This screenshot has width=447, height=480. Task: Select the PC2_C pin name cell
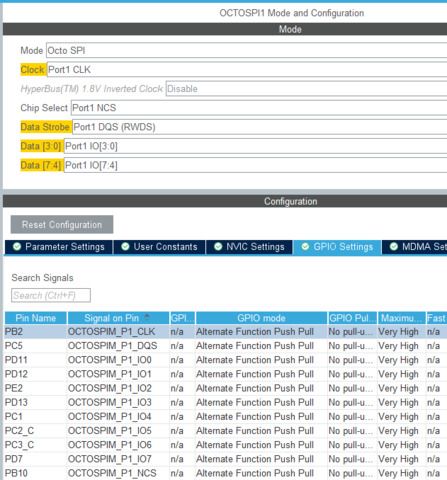(35, 431)
